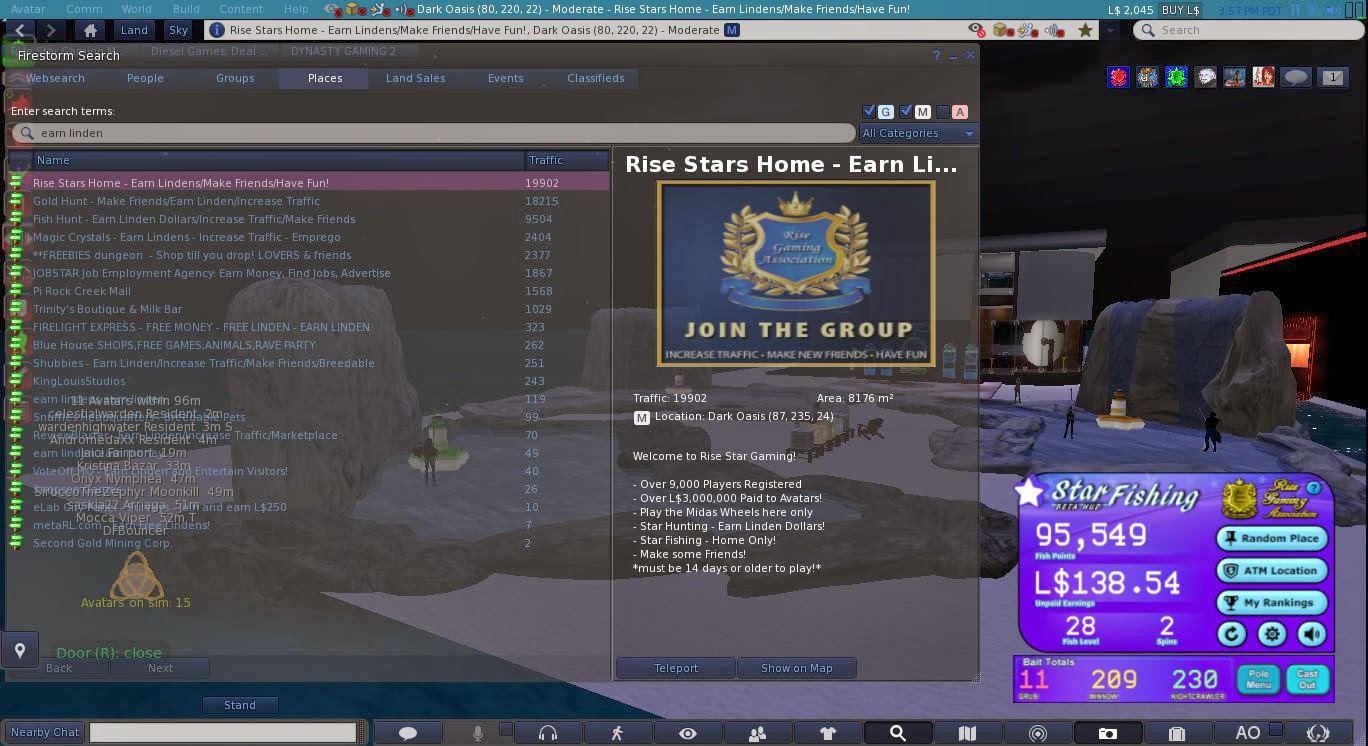Click the Star Fishing refresh icon
This screenshot has height=746, width=1368.
[x=1231, y=633]
